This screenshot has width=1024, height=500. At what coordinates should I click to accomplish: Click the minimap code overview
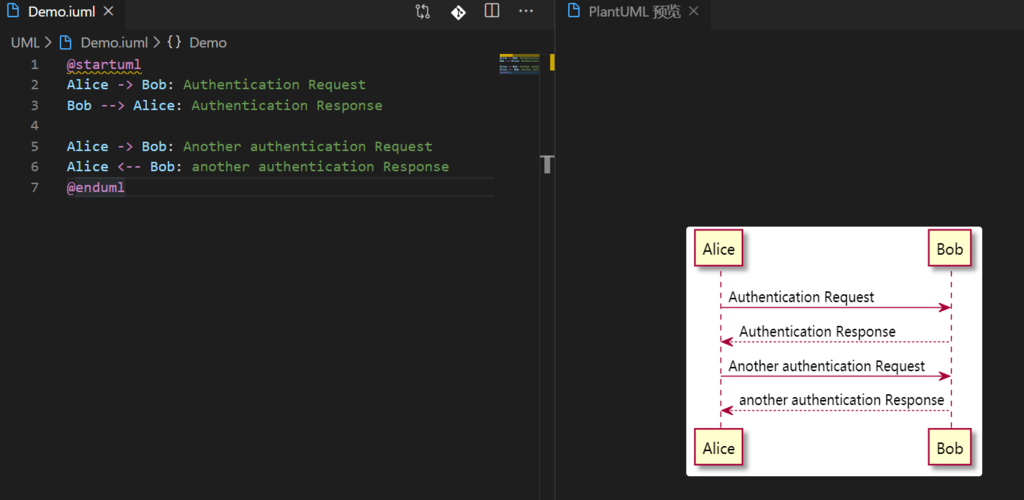click(x=519, y=64)
